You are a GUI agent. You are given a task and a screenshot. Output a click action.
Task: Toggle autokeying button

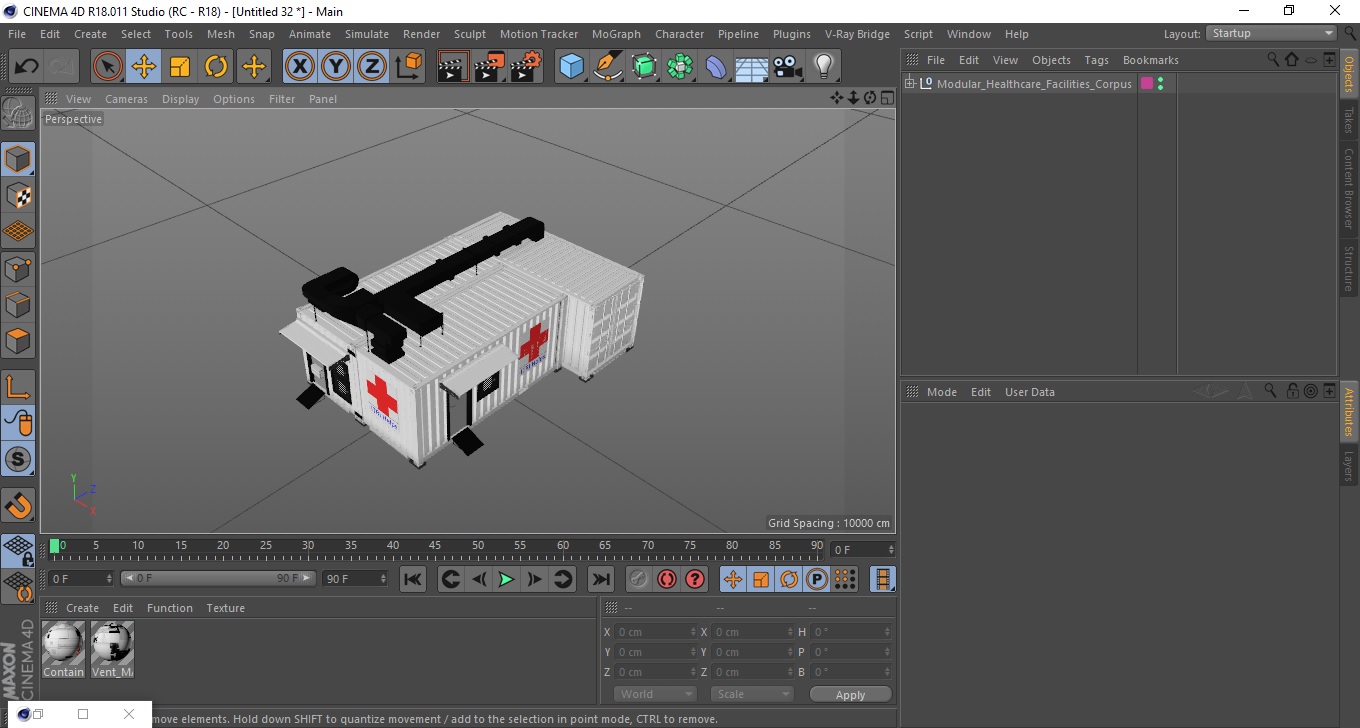667,579
